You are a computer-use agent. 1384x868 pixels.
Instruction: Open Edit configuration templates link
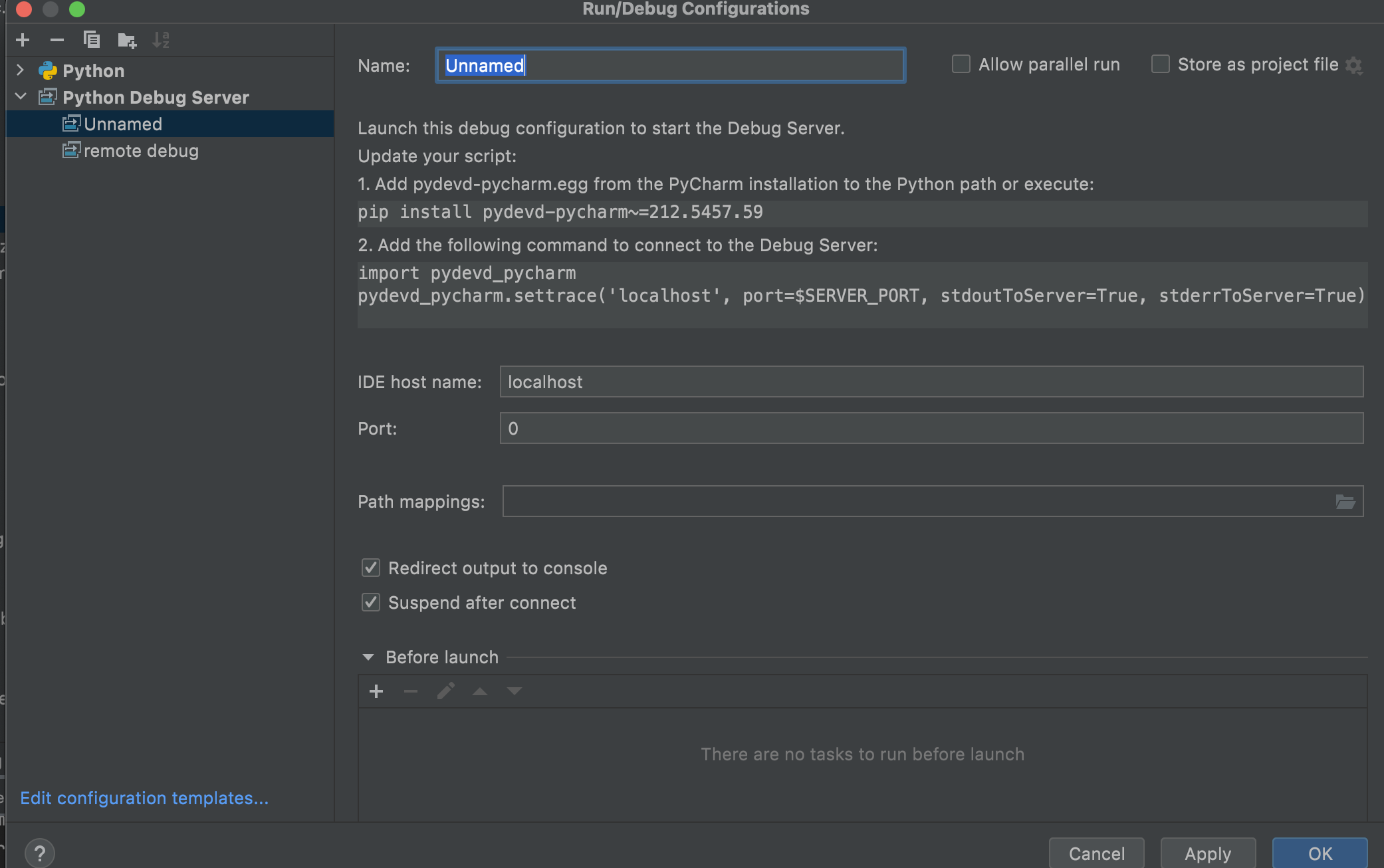point(144,798)
